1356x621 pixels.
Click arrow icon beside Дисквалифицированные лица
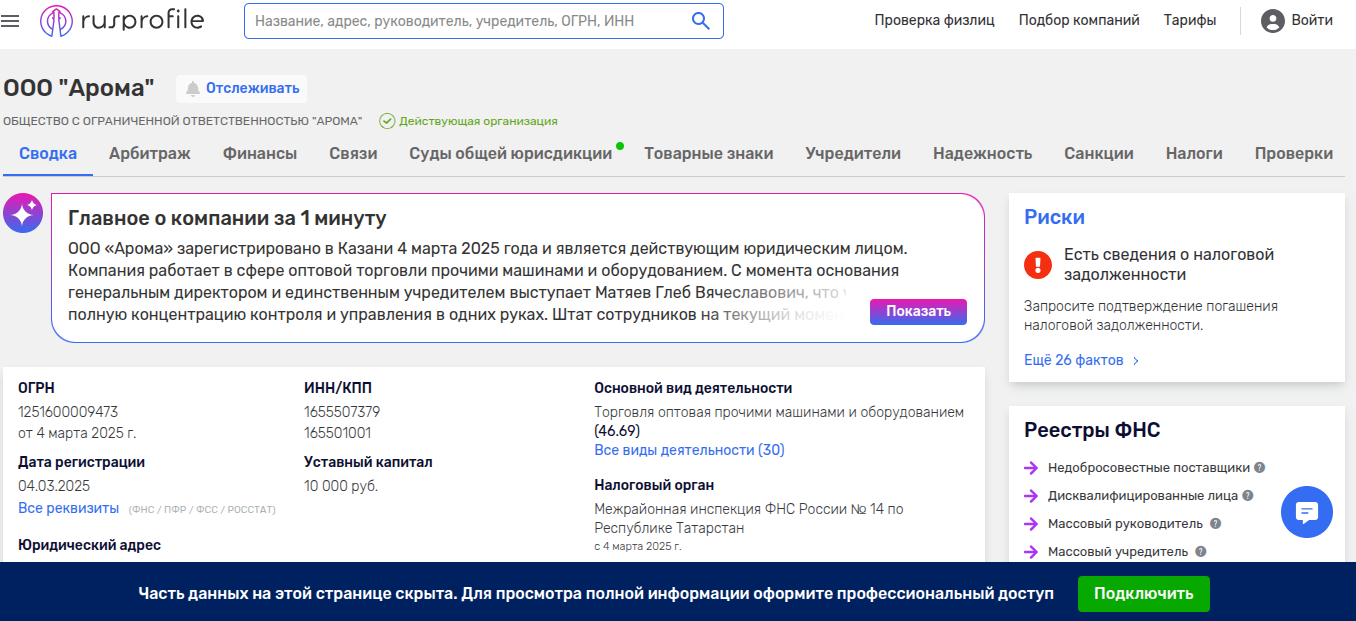1032,495
